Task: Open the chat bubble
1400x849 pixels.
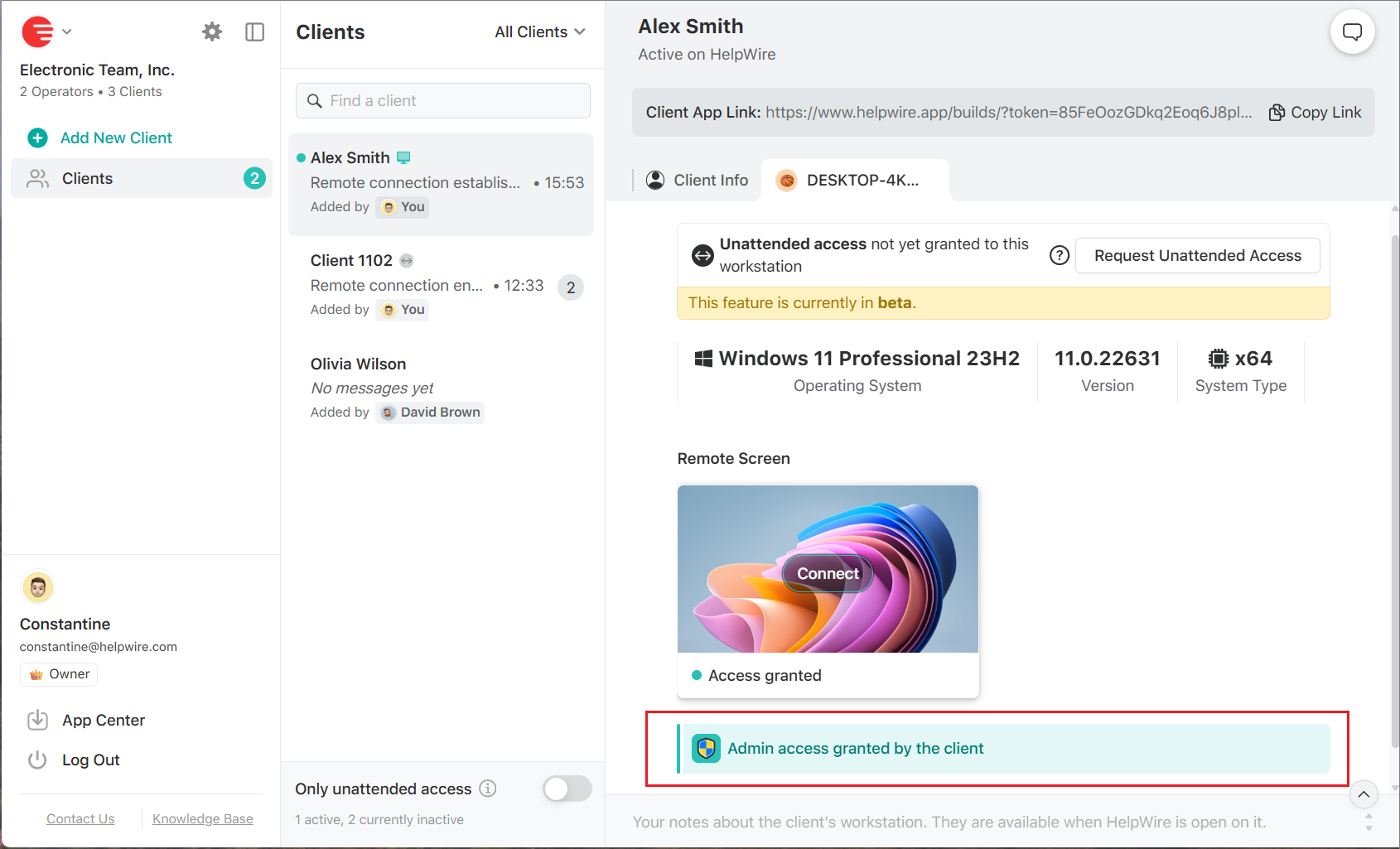Action: click(x=1352, y=31)
